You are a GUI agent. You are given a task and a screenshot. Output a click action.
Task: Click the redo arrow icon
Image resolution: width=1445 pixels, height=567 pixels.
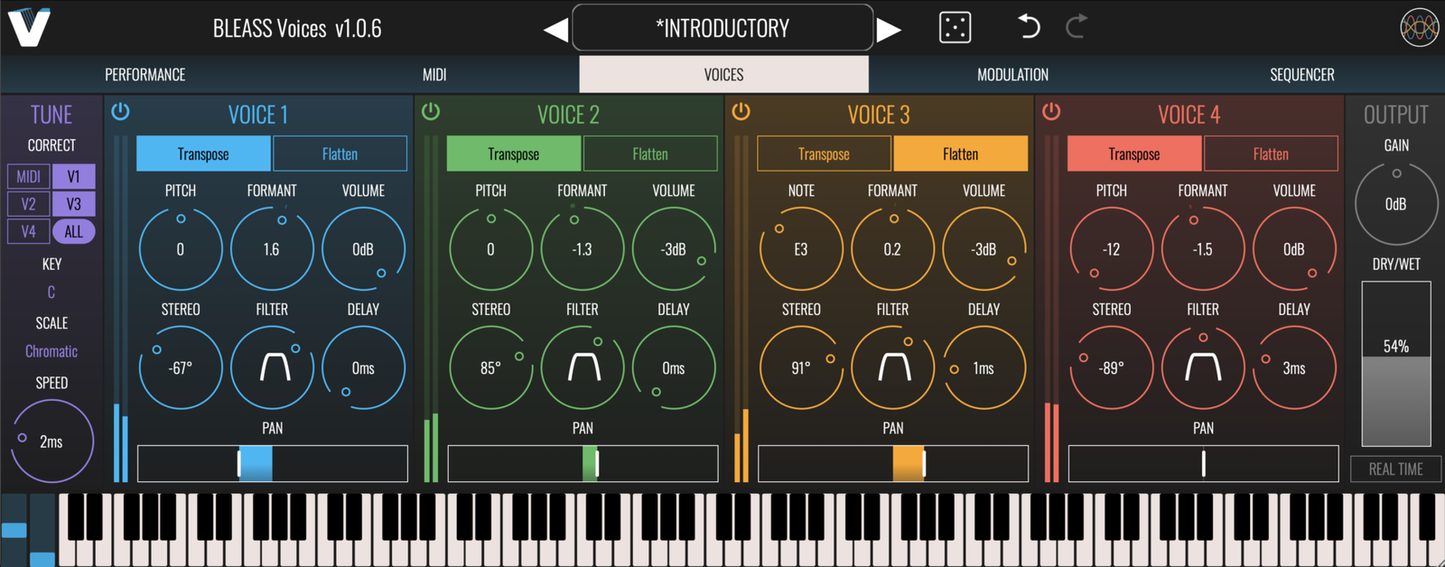click(x=1076, y=27)
